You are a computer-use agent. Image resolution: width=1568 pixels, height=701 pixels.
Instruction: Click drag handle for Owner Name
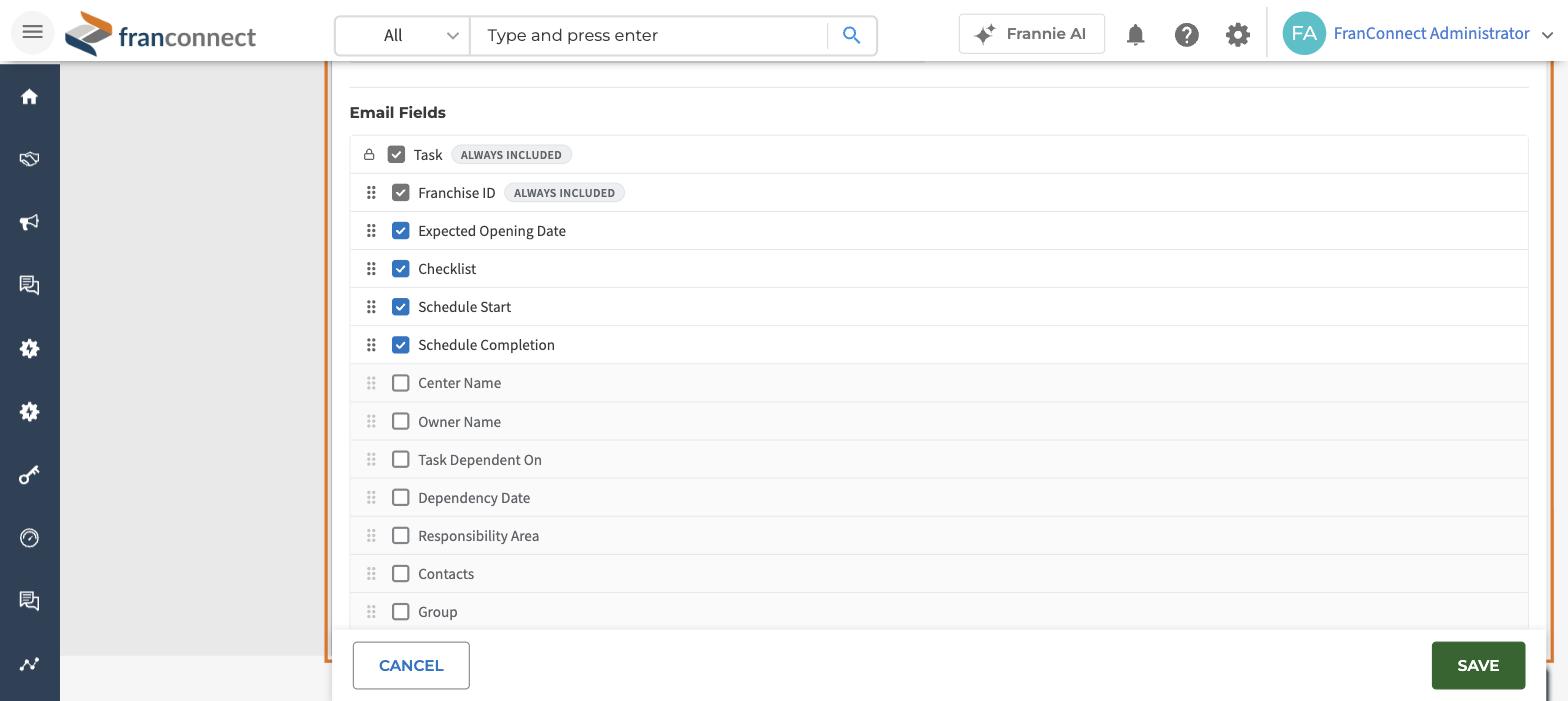coord(371,421)
